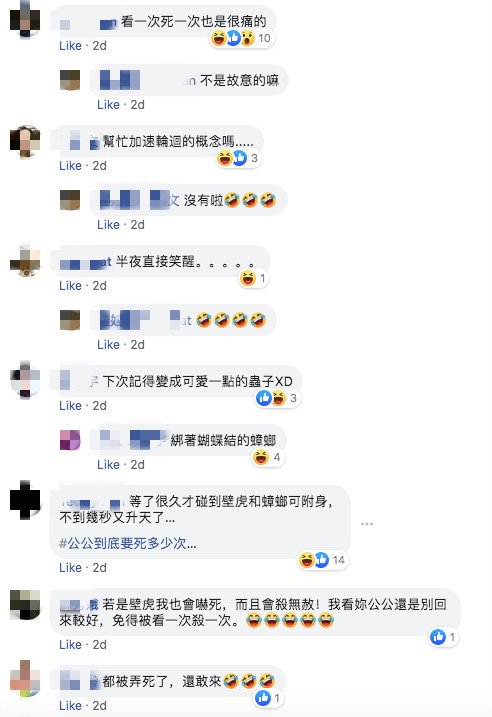Viewport: 492px width, 717px height.
Task: View haha reaction count on 綁著蝴蝶結的蟑螂 reply
Action: (268, 457)
